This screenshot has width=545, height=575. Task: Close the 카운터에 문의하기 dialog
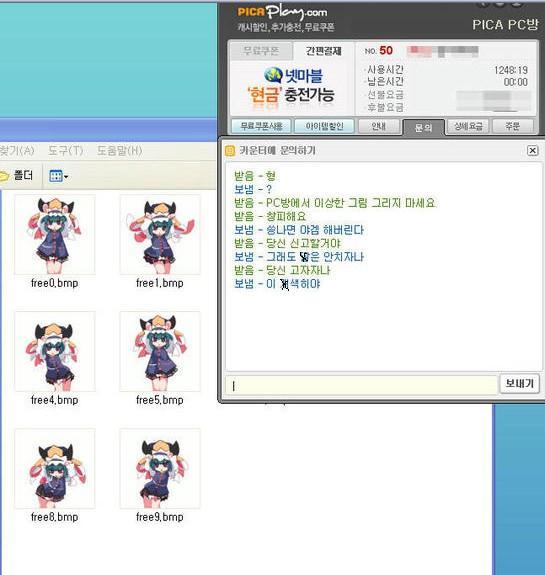[x=533, y=150]
